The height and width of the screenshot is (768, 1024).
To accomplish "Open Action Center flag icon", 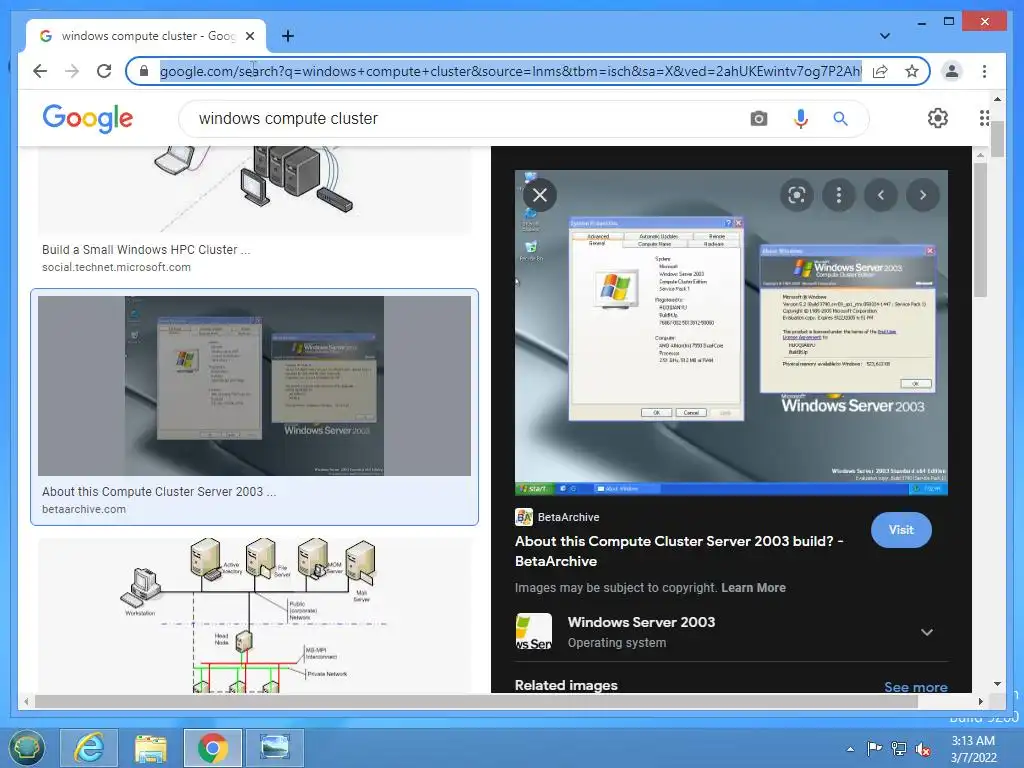I will click(874, 749).
